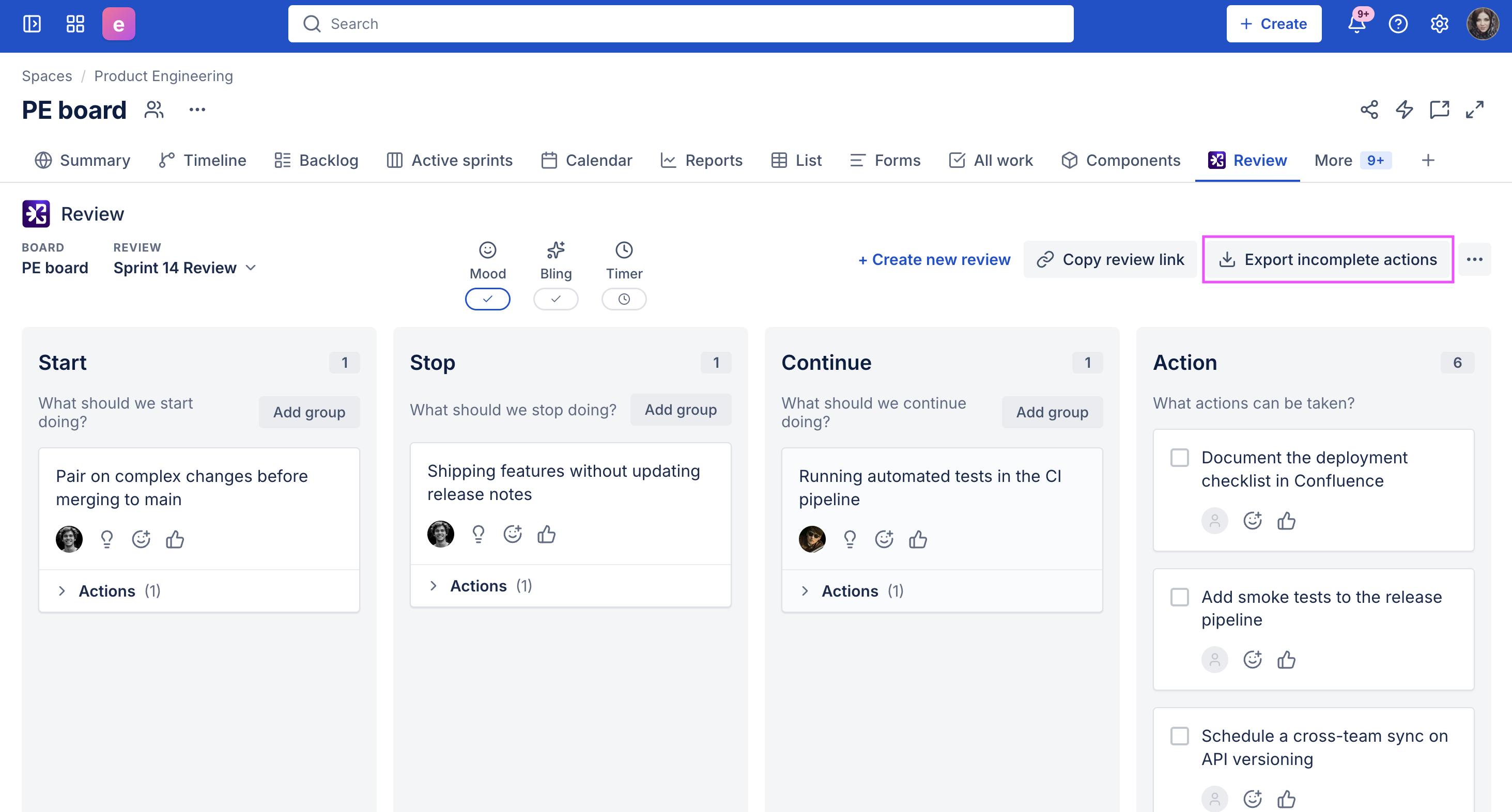Open the user profile avatar

[x=1482, y=24]
